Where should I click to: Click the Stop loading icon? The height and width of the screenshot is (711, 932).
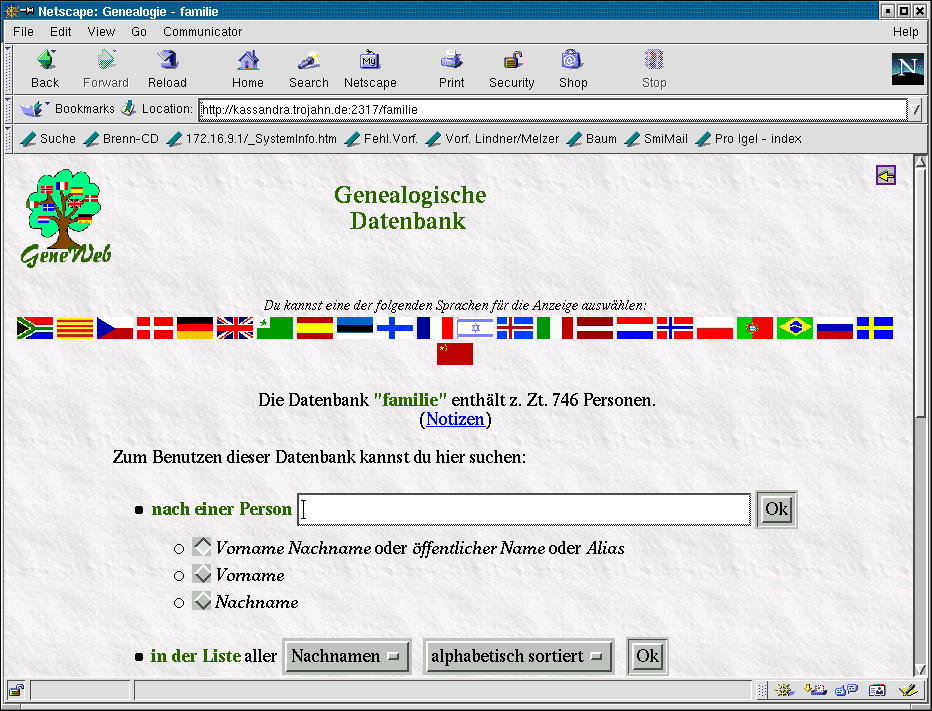(x=654, y=60)
